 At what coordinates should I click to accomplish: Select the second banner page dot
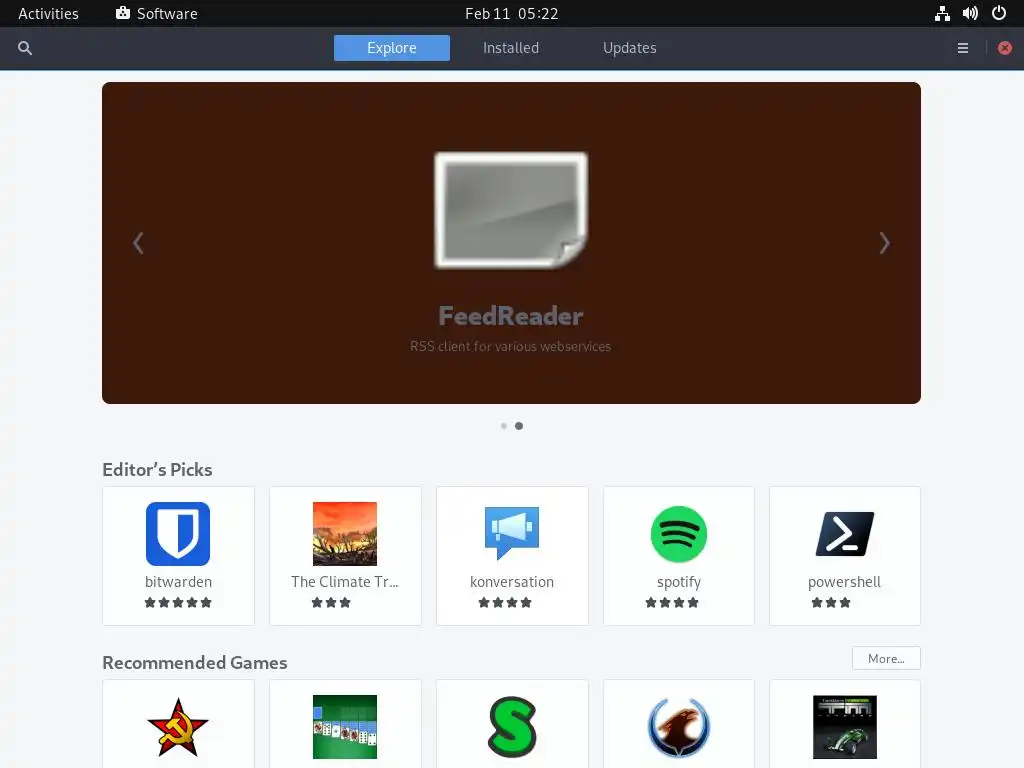click(x=519, y=426)
